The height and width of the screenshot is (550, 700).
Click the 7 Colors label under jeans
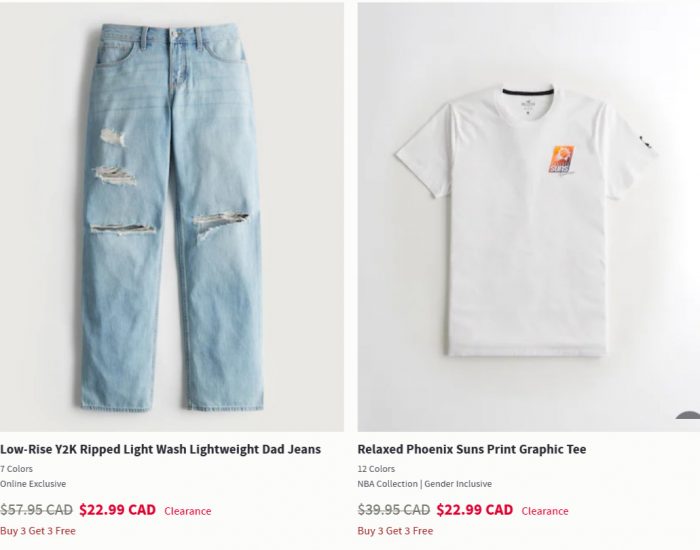(17, 469)
